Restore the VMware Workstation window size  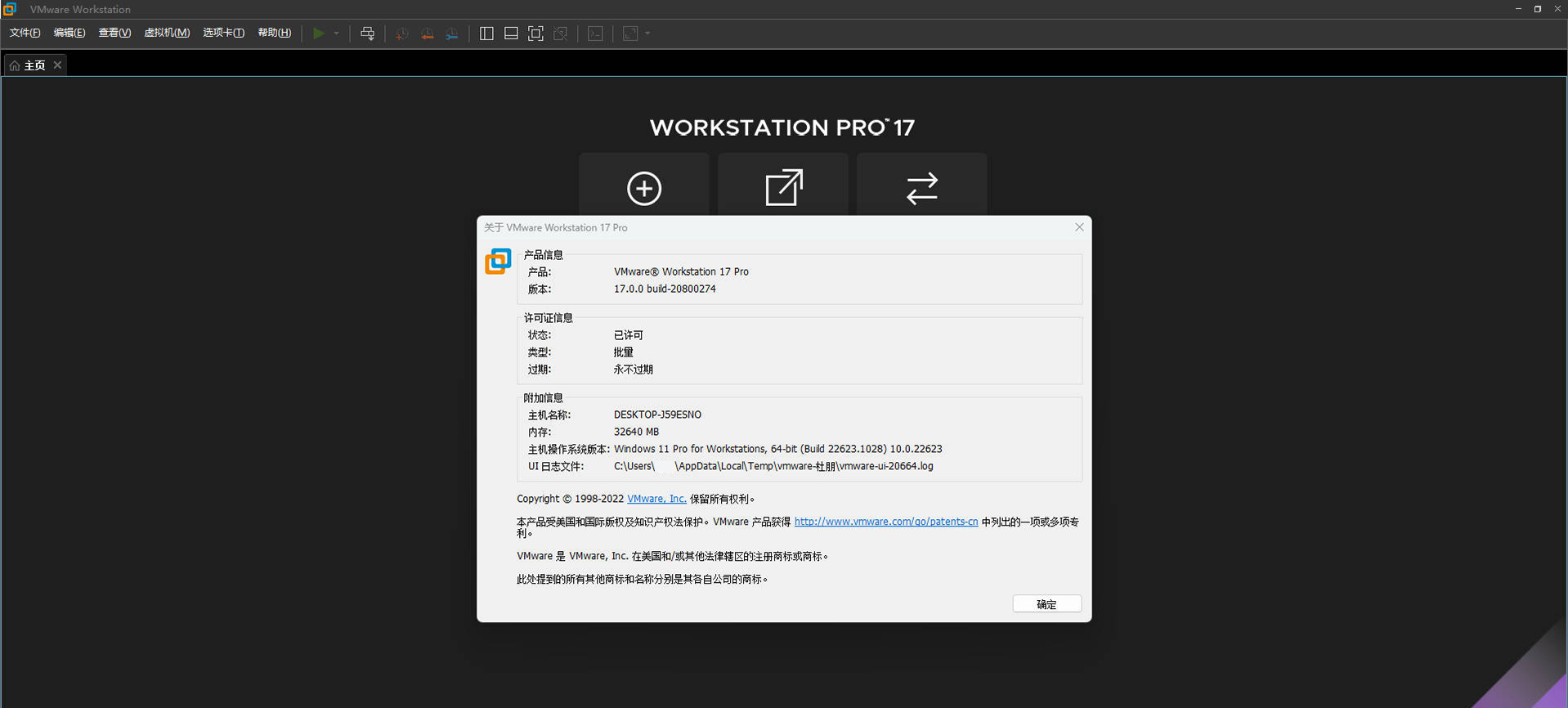(1538, 9)
